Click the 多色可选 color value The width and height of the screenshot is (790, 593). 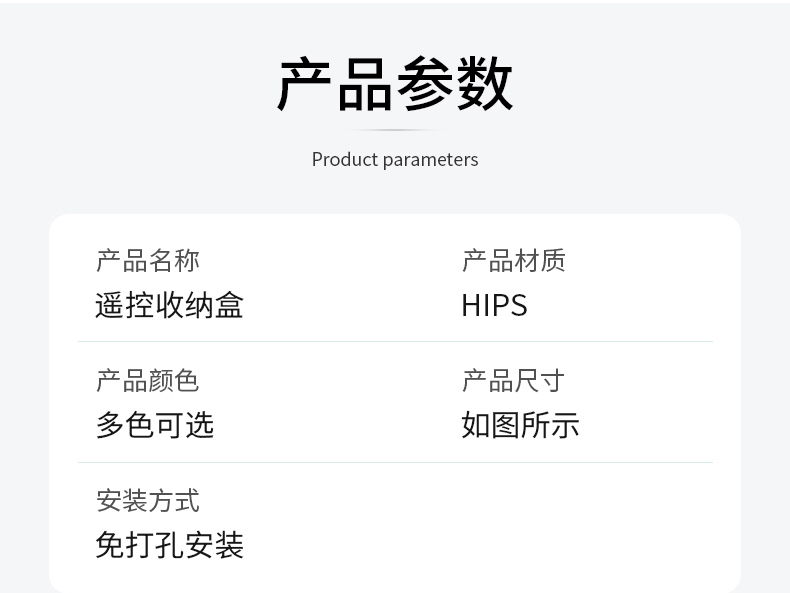click(x=155, y=425)
